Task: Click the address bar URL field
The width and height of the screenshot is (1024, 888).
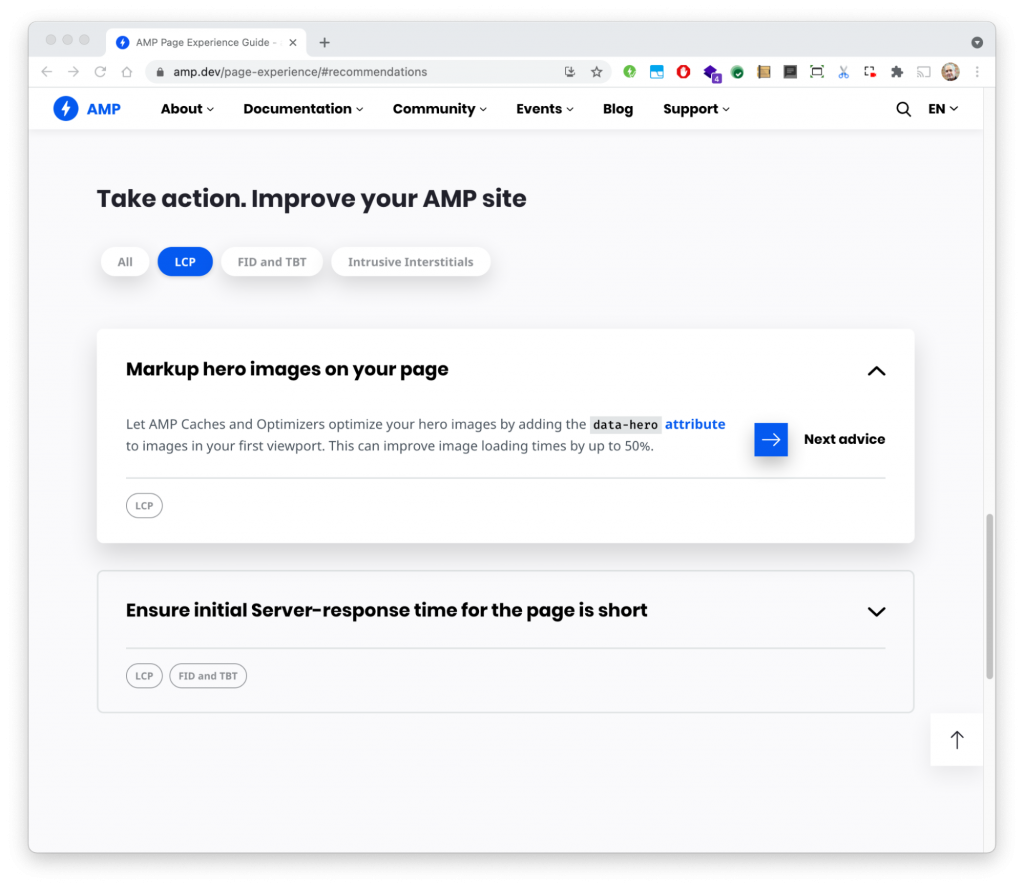Action: [366, 72]
